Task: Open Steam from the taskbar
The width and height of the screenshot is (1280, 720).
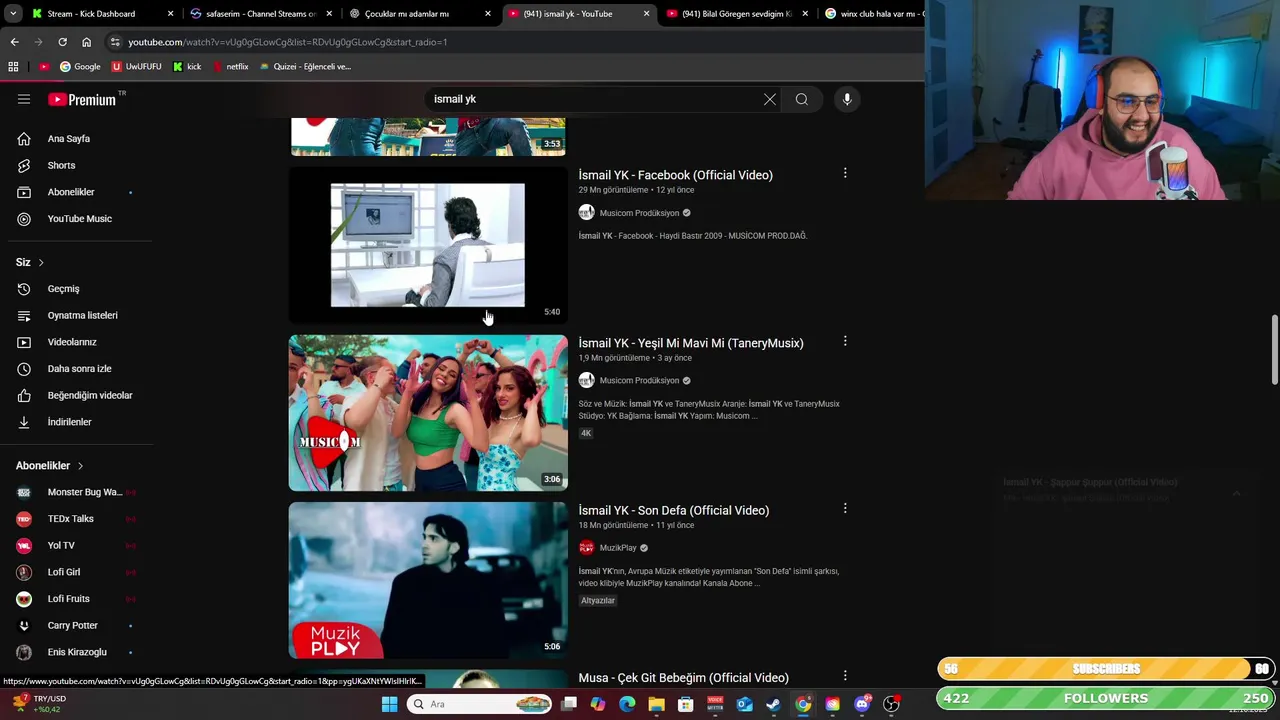Action: coord(773,704)
